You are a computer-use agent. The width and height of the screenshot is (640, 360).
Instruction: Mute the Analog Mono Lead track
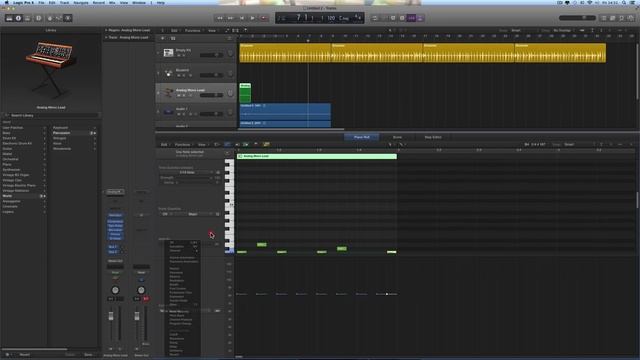tap(178, 96)
